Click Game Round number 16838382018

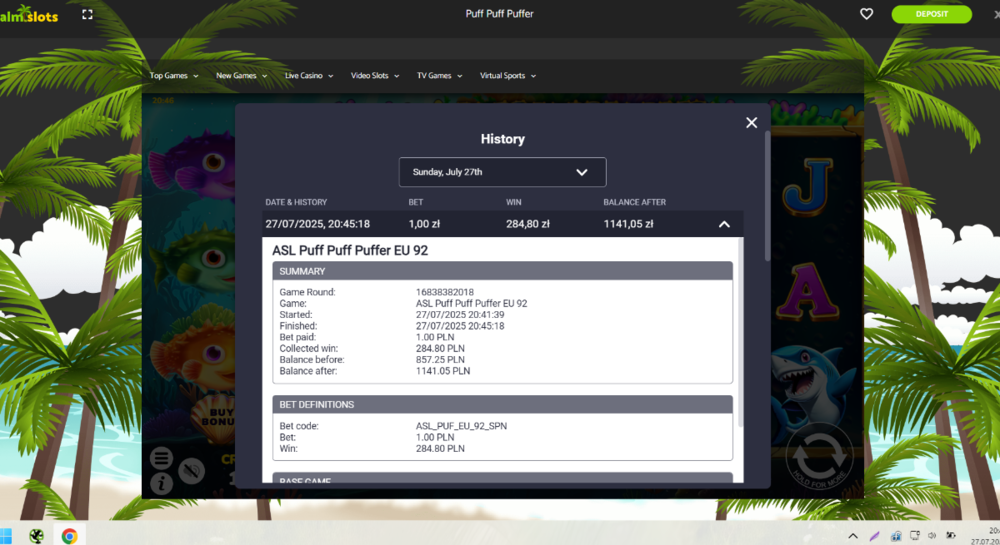(x=445, y=292)
